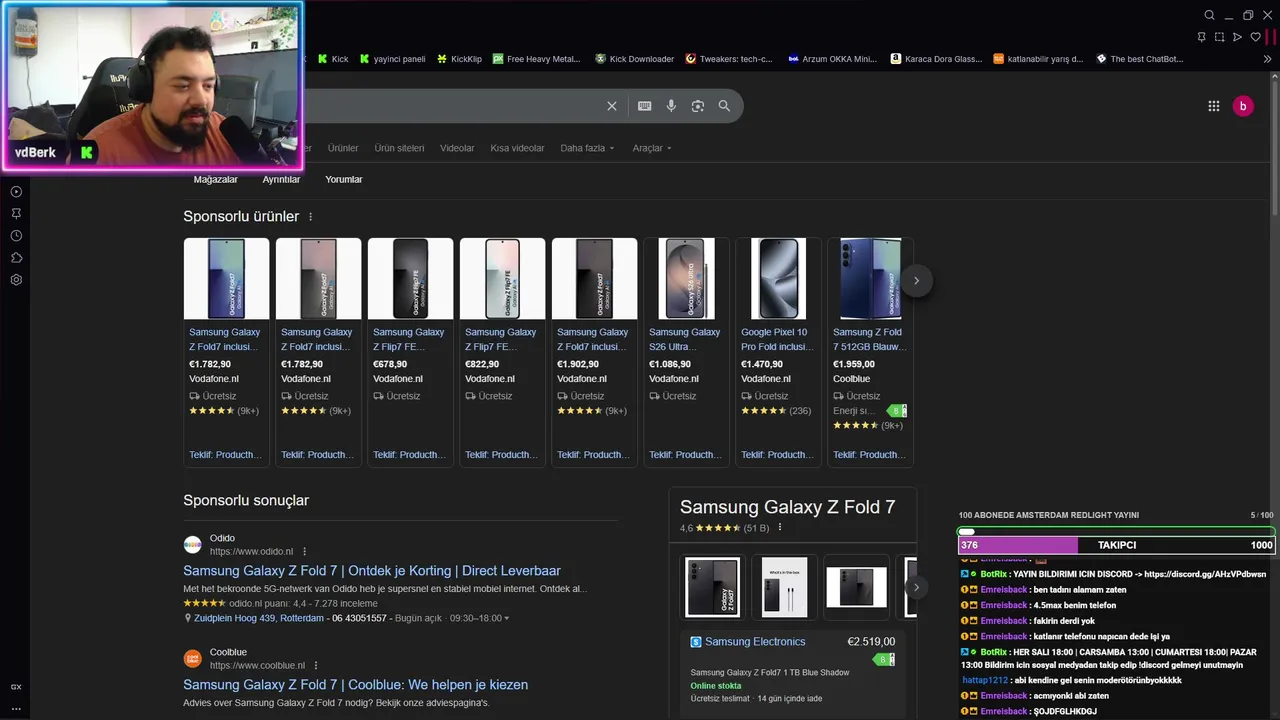
Task: Click the €2.519,00 price in the panel
Action: (871, 642)
